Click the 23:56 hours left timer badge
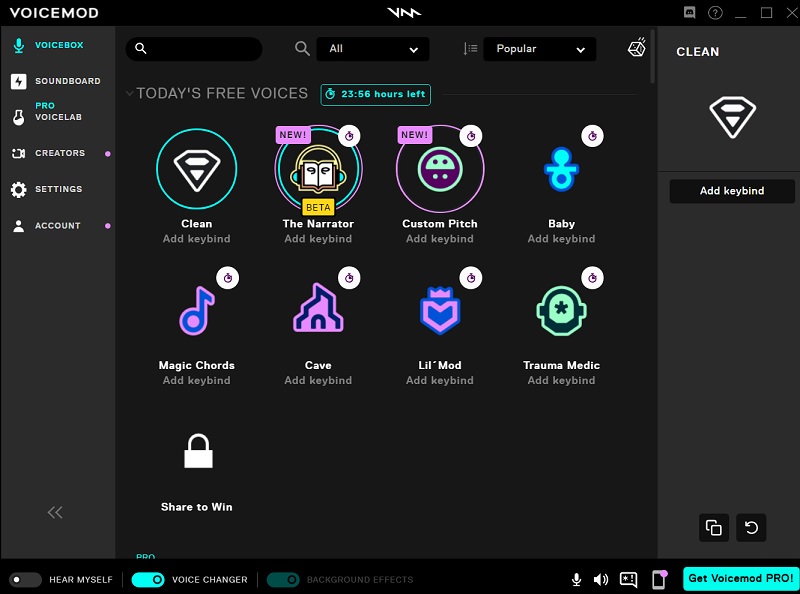The height and width of the screenshot is (594, 800). (x=376, y=94)
